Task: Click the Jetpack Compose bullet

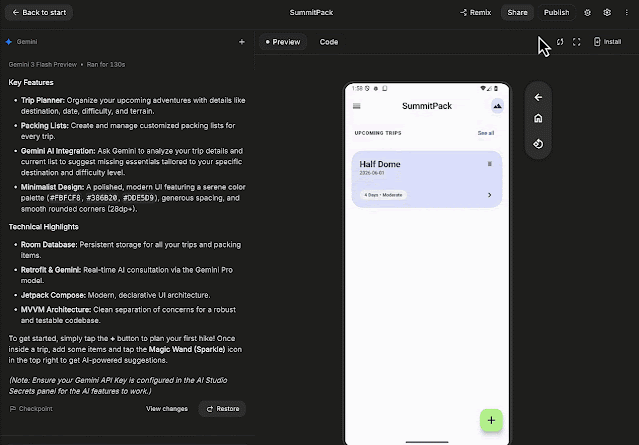Action: (116, 295)
